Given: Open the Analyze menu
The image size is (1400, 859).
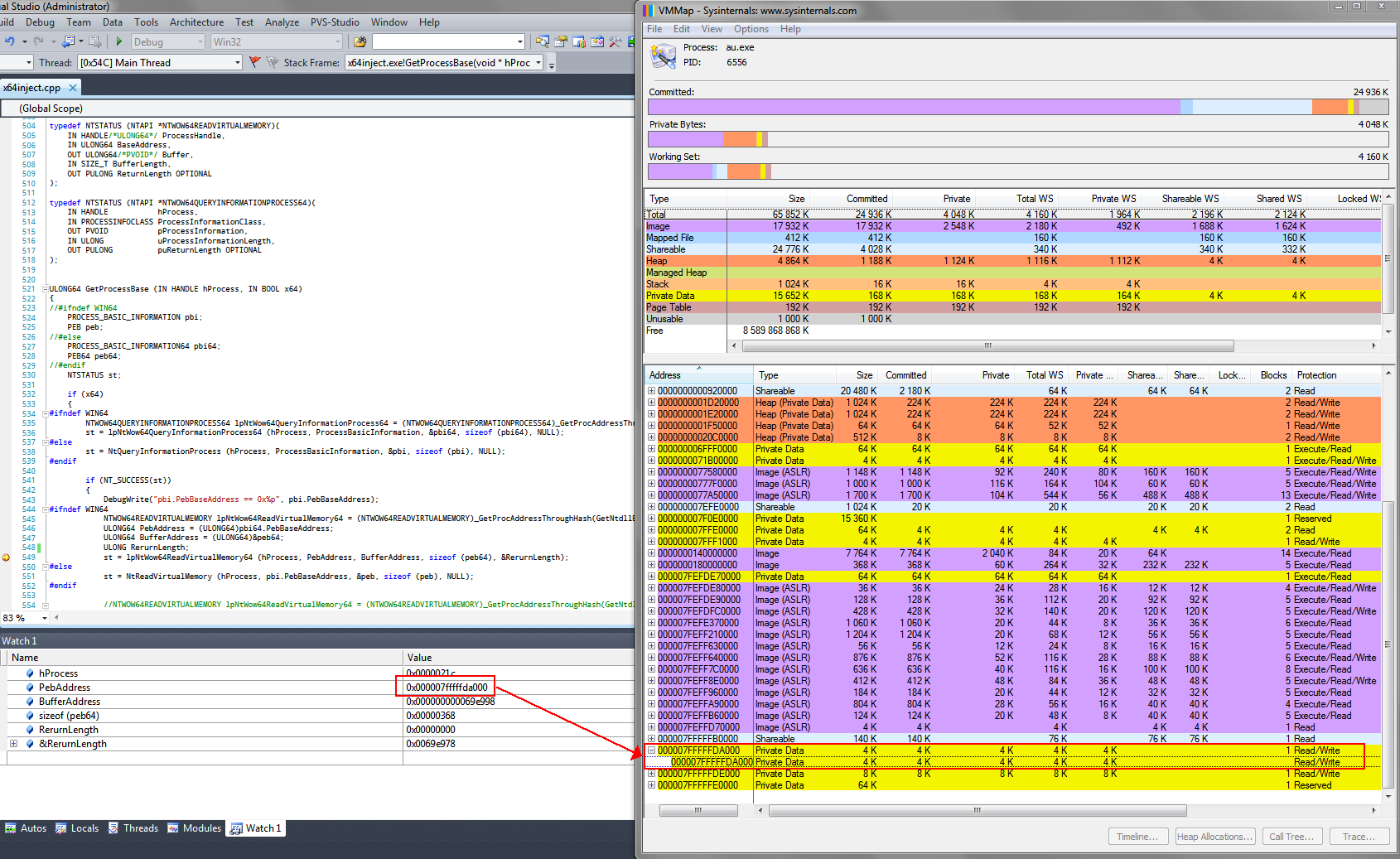Looking at the screenshot, I should tap(282, 22).
